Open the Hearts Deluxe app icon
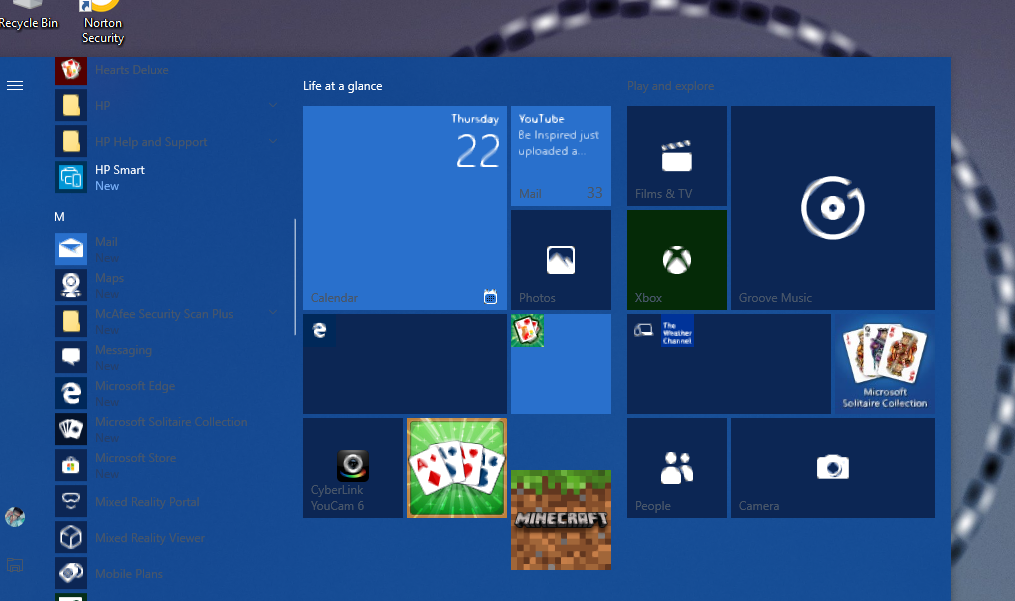The image size is (1015, 601). 71,70
